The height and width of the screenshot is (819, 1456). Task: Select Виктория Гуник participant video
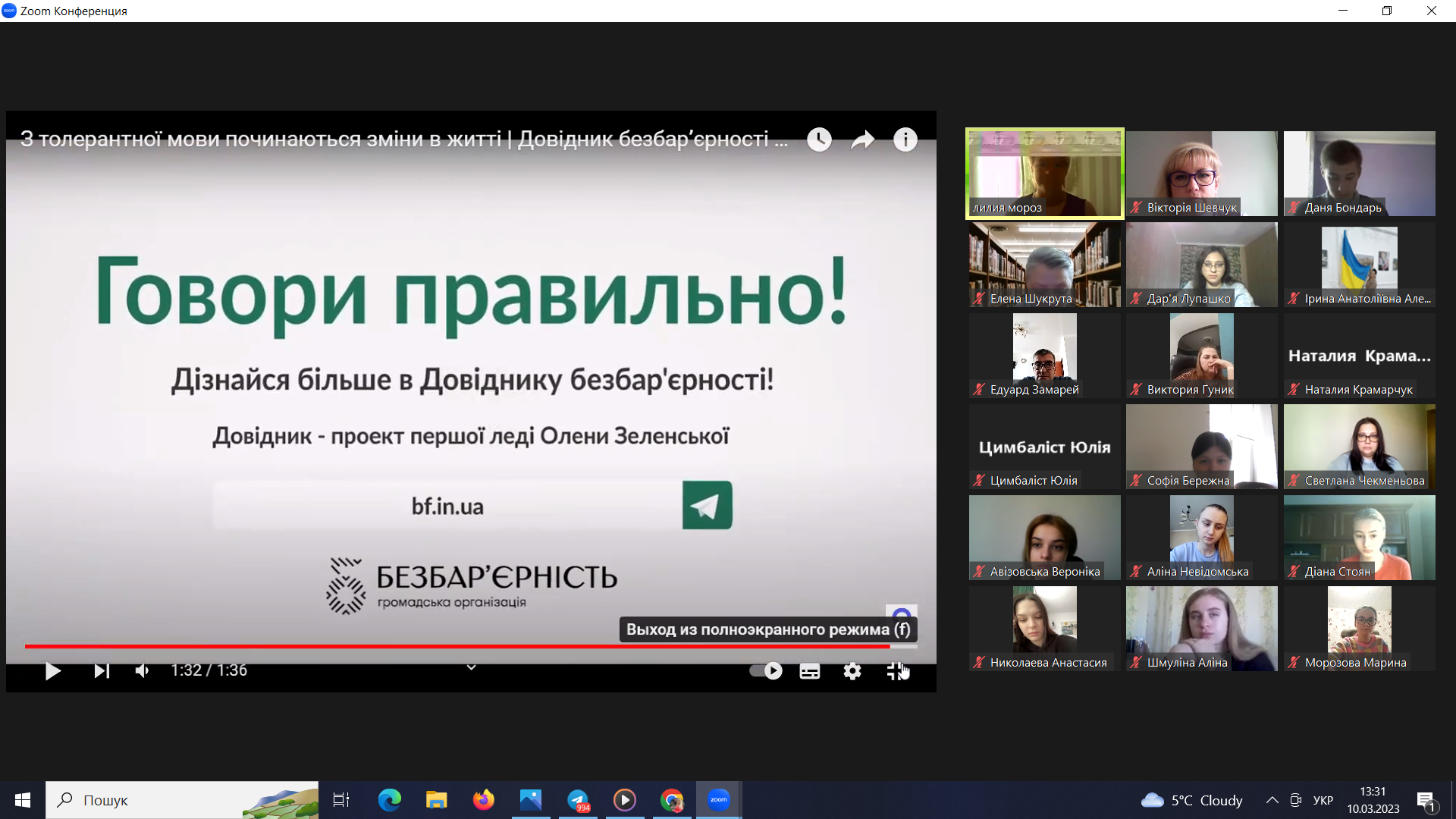tap(1201, 356)
